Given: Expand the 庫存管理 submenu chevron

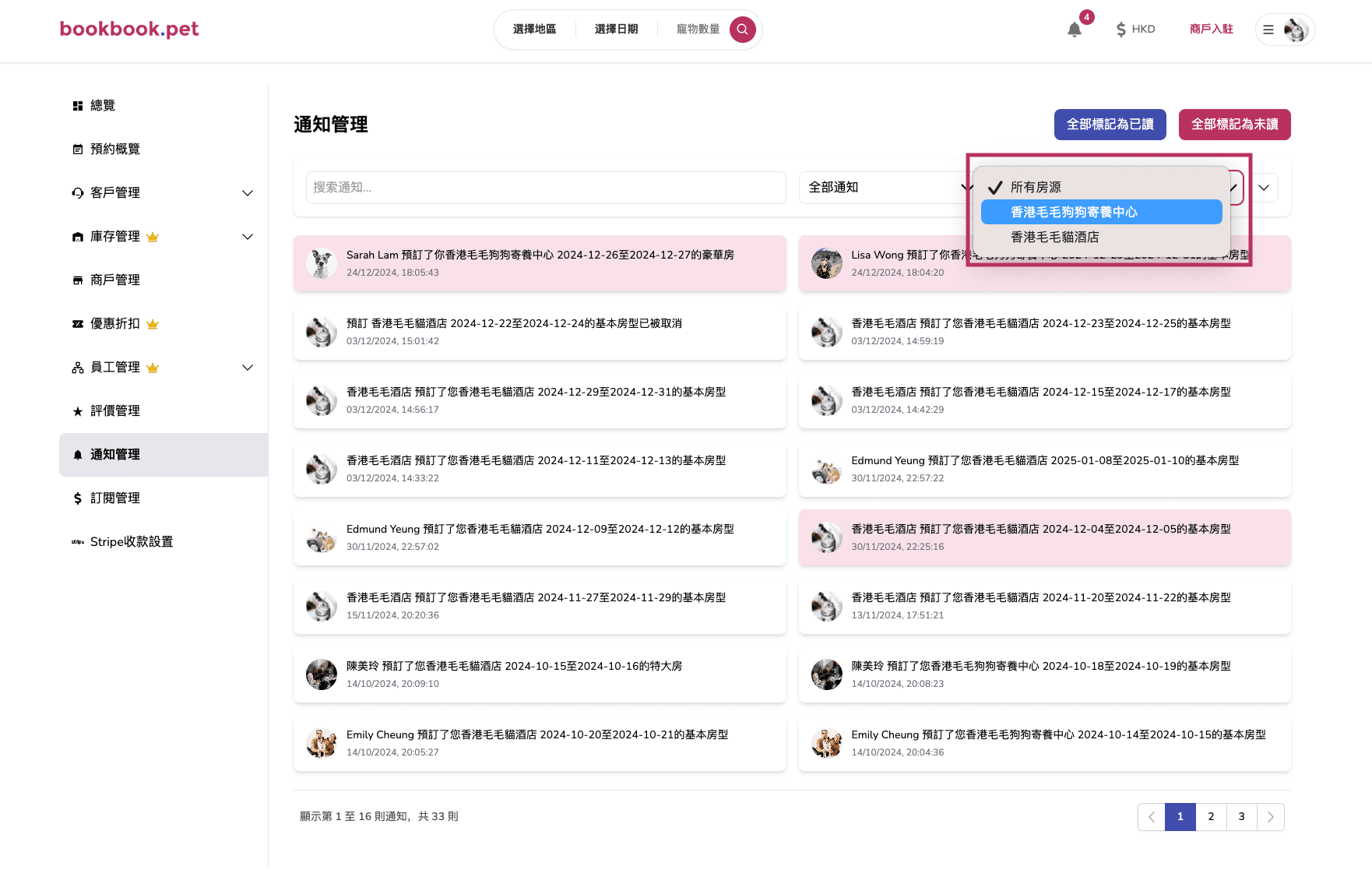Looking at the screenshot, I should point(248,237).
